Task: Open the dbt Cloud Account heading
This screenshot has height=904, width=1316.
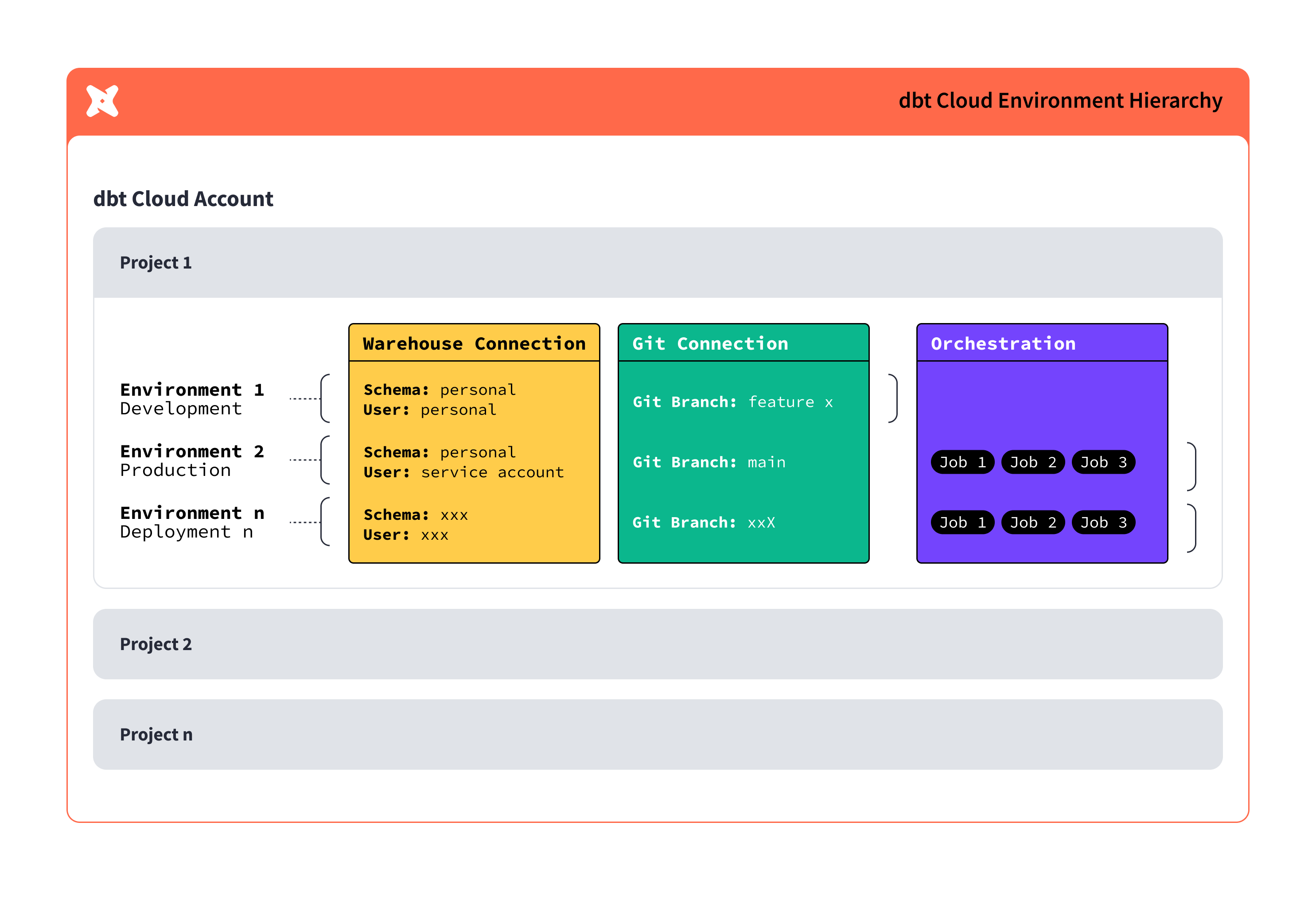Action: (183, 199)
